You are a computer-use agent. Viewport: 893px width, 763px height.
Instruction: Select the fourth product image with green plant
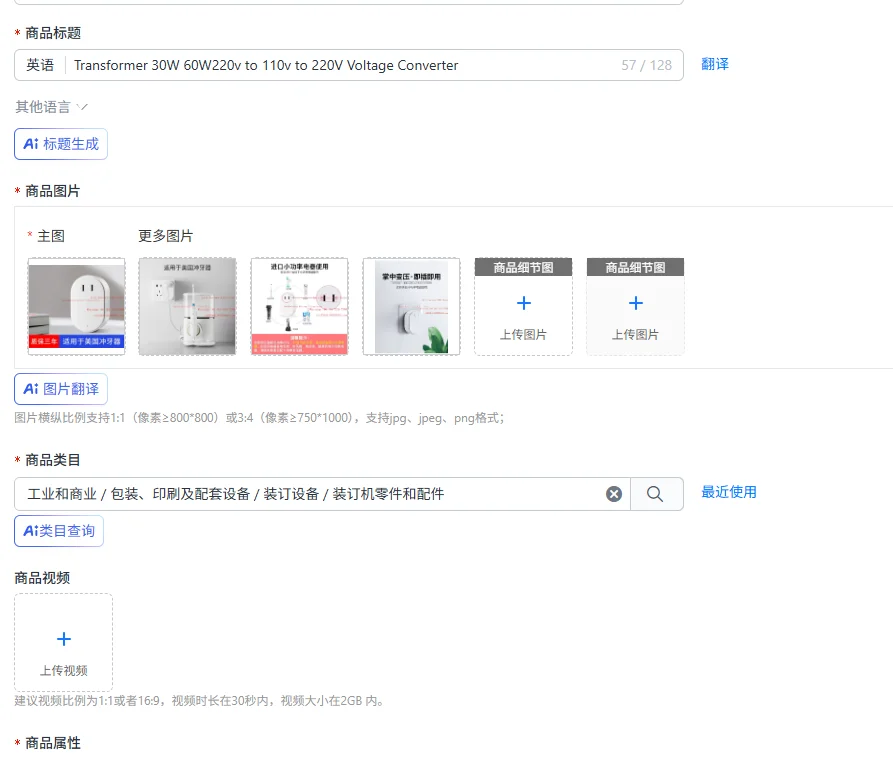pyautogui.click(x=411, y=306)
